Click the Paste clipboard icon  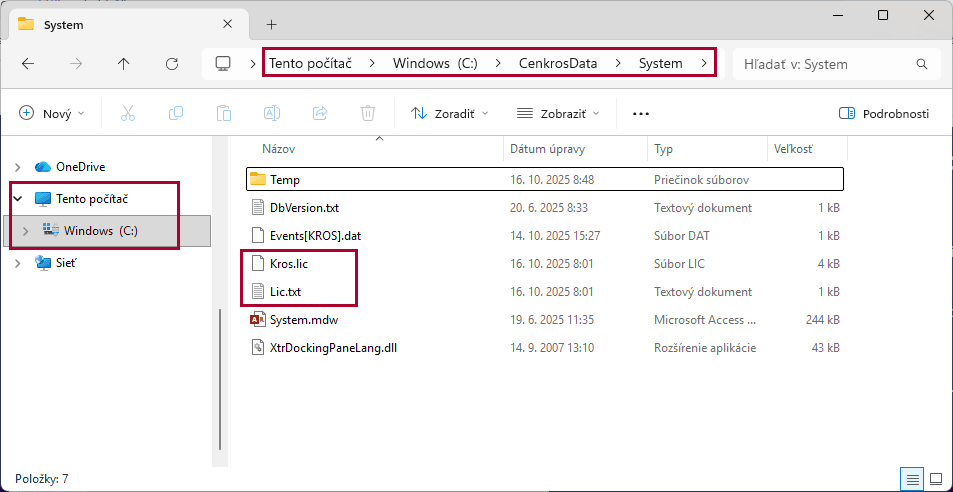tap(224, 113)
